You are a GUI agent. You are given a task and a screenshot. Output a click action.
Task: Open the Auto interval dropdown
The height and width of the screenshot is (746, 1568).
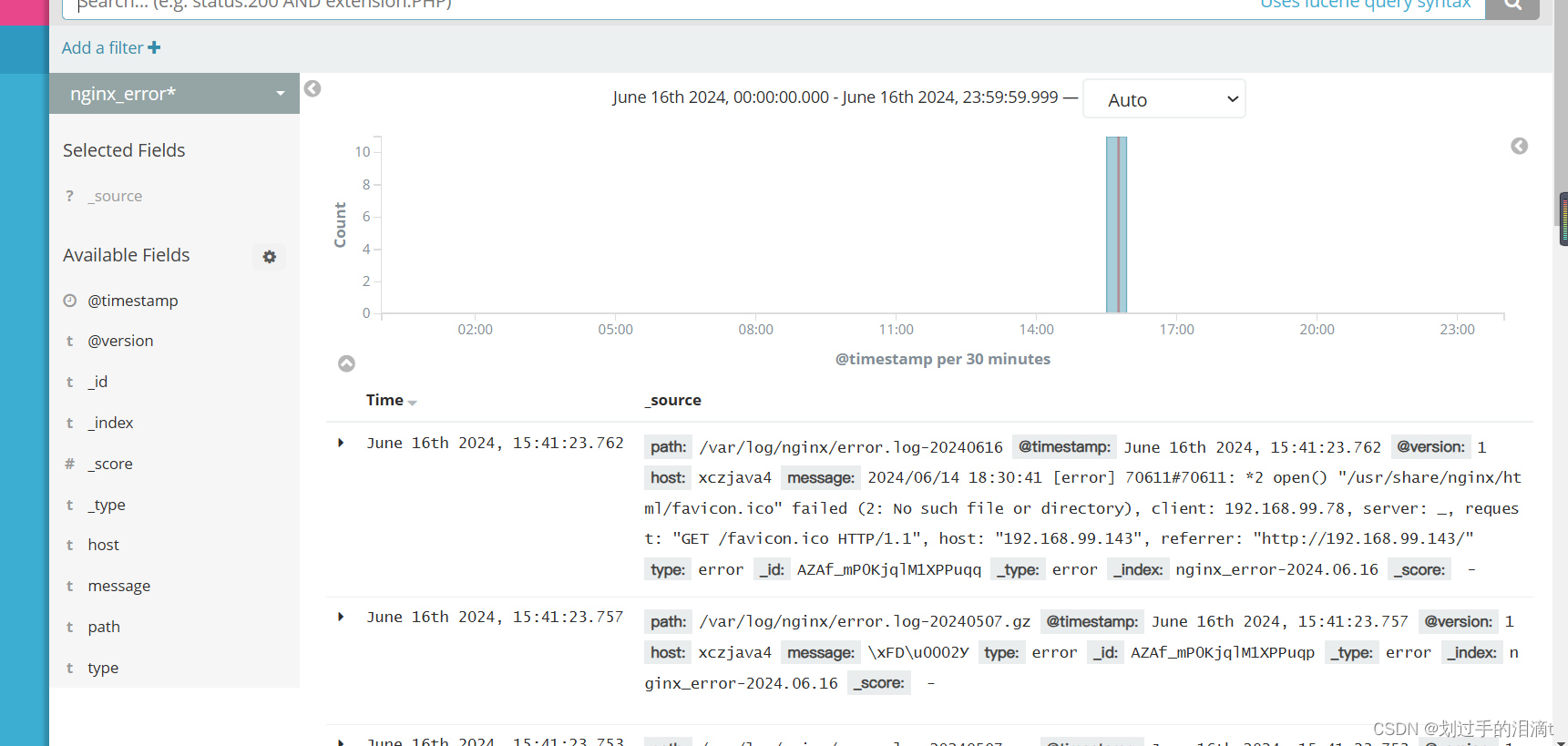(1163, 99)
